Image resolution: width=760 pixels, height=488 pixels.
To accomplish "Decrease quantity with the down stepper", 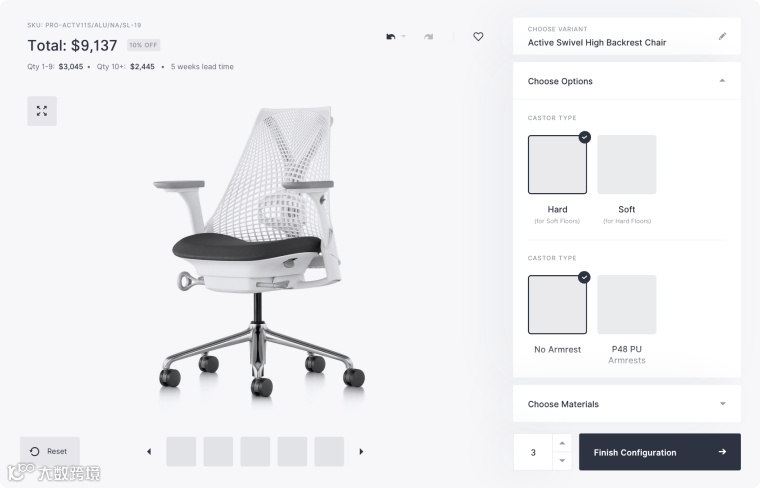I will point(562,460).
